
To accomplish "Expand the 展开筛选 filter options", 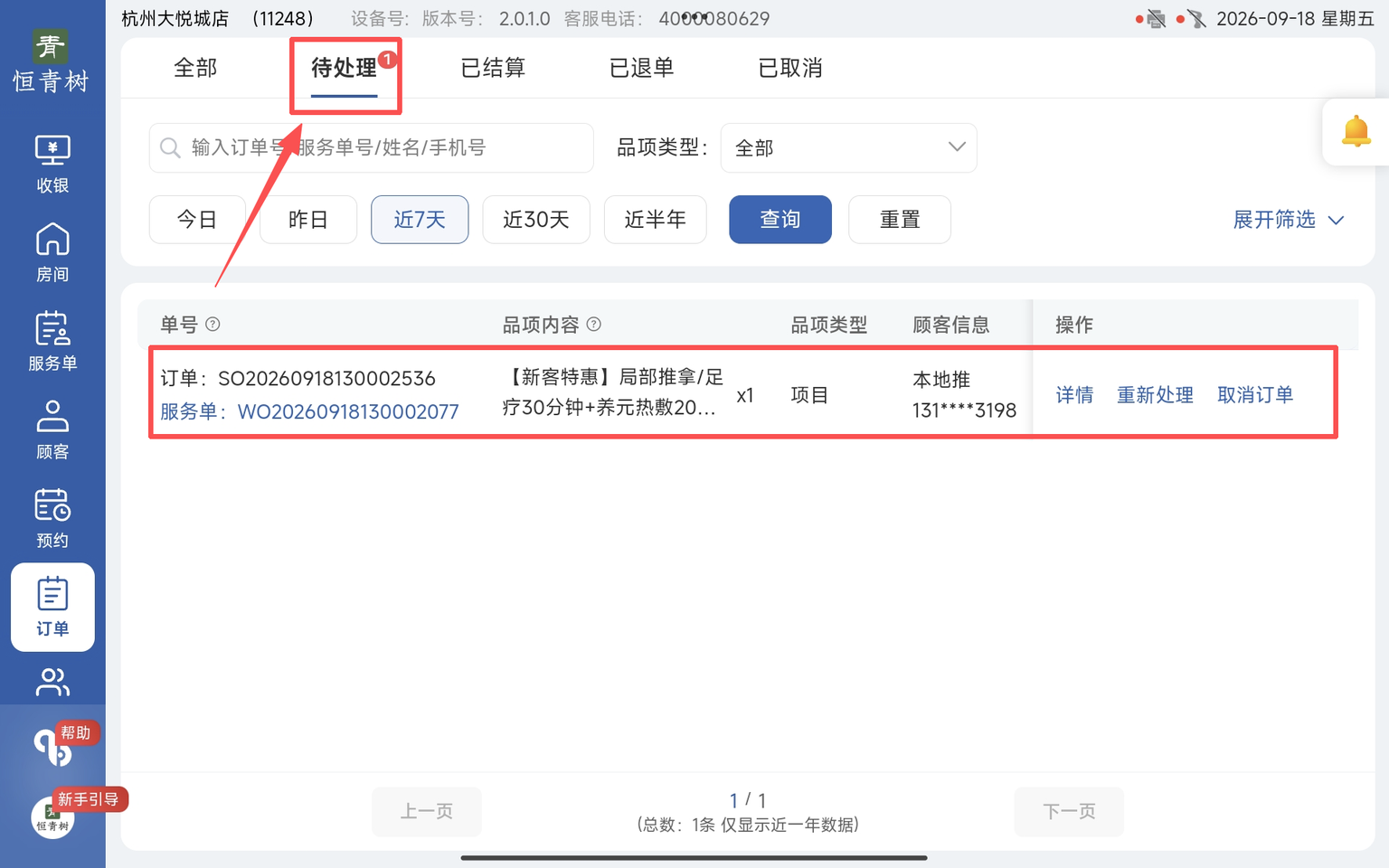I will [x=1289, y=220].
